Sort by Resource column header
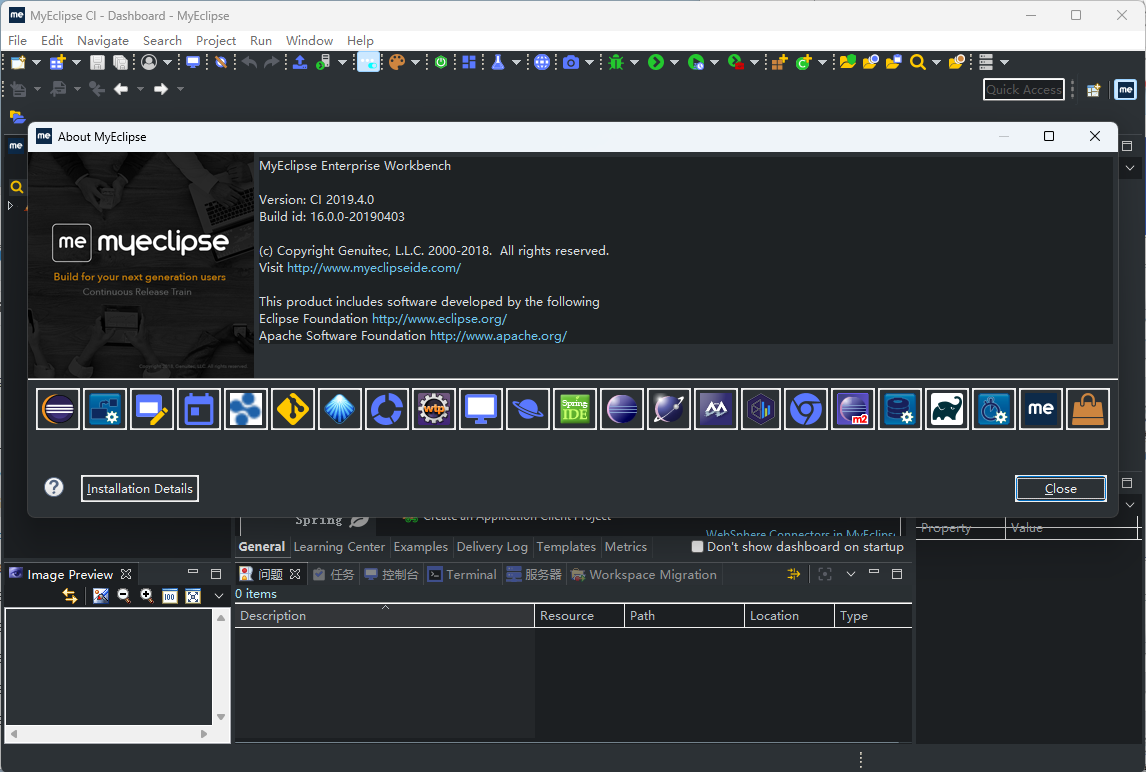 (580, 616)
